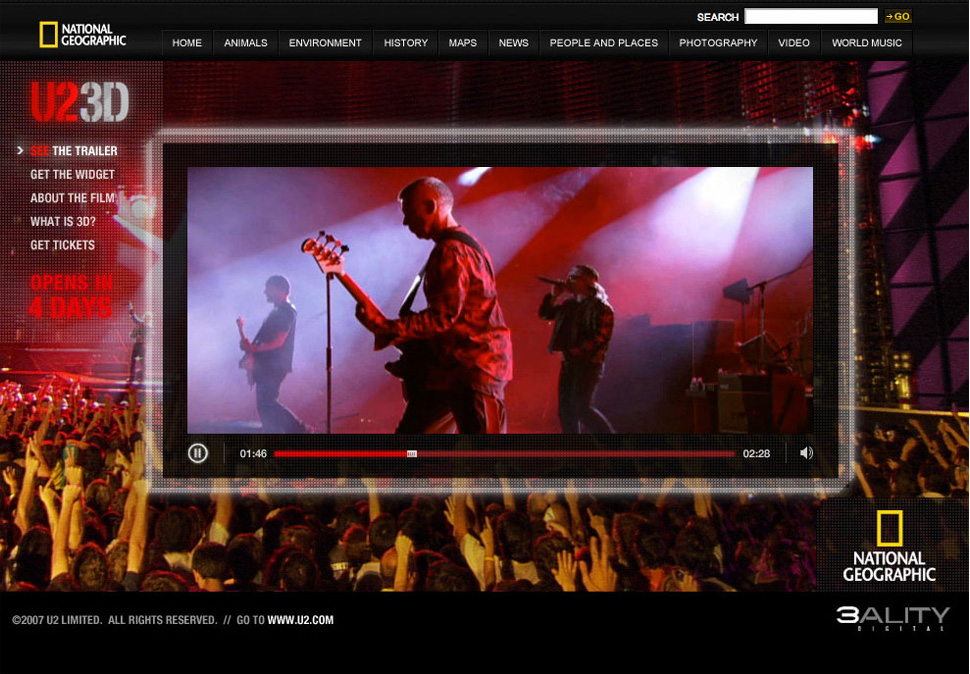Navigate to News
970x674 pixels.
(513, 43)
